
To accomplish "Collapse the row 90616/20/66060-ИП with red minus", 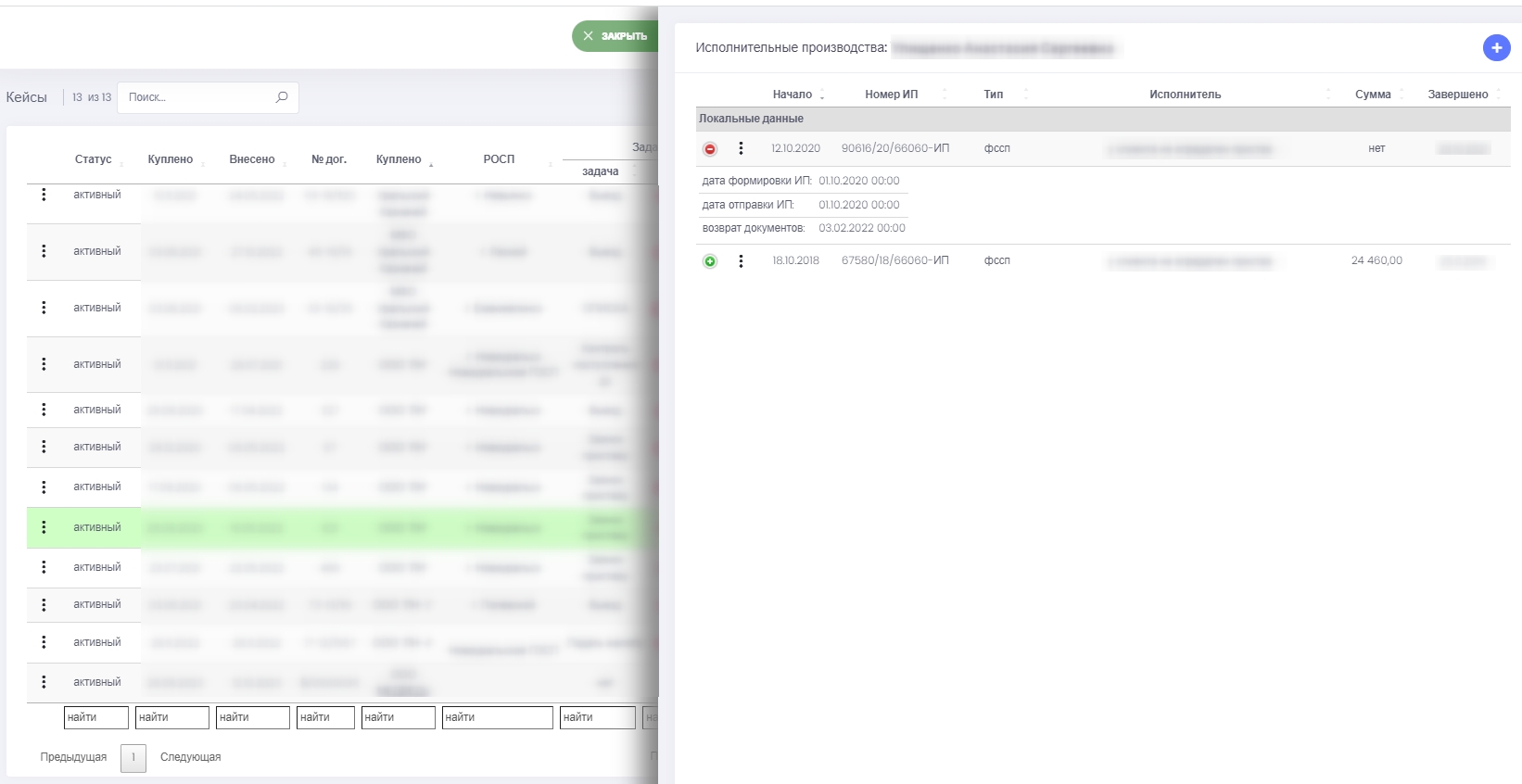I will click(710, 149).
